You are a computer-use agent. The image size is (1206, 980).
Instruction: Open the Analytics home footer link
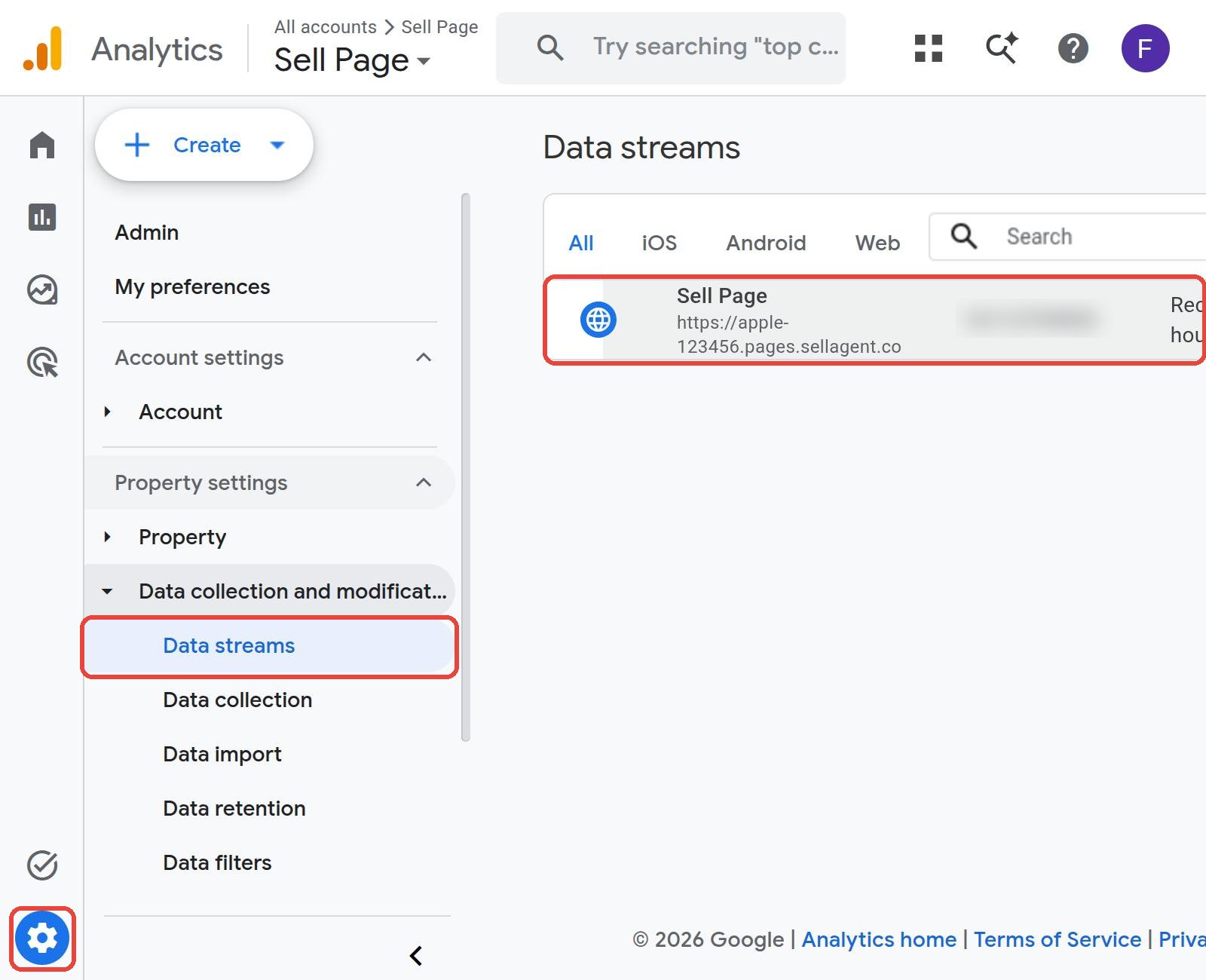[x=879, y=939]
